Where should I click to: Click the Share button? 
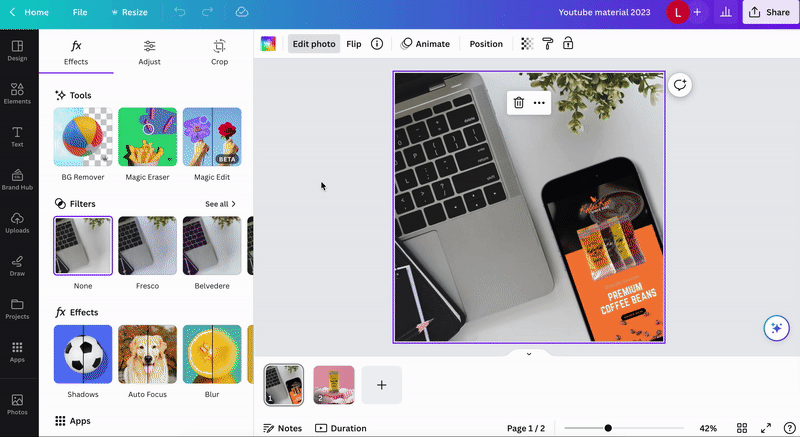coord(770,12)
